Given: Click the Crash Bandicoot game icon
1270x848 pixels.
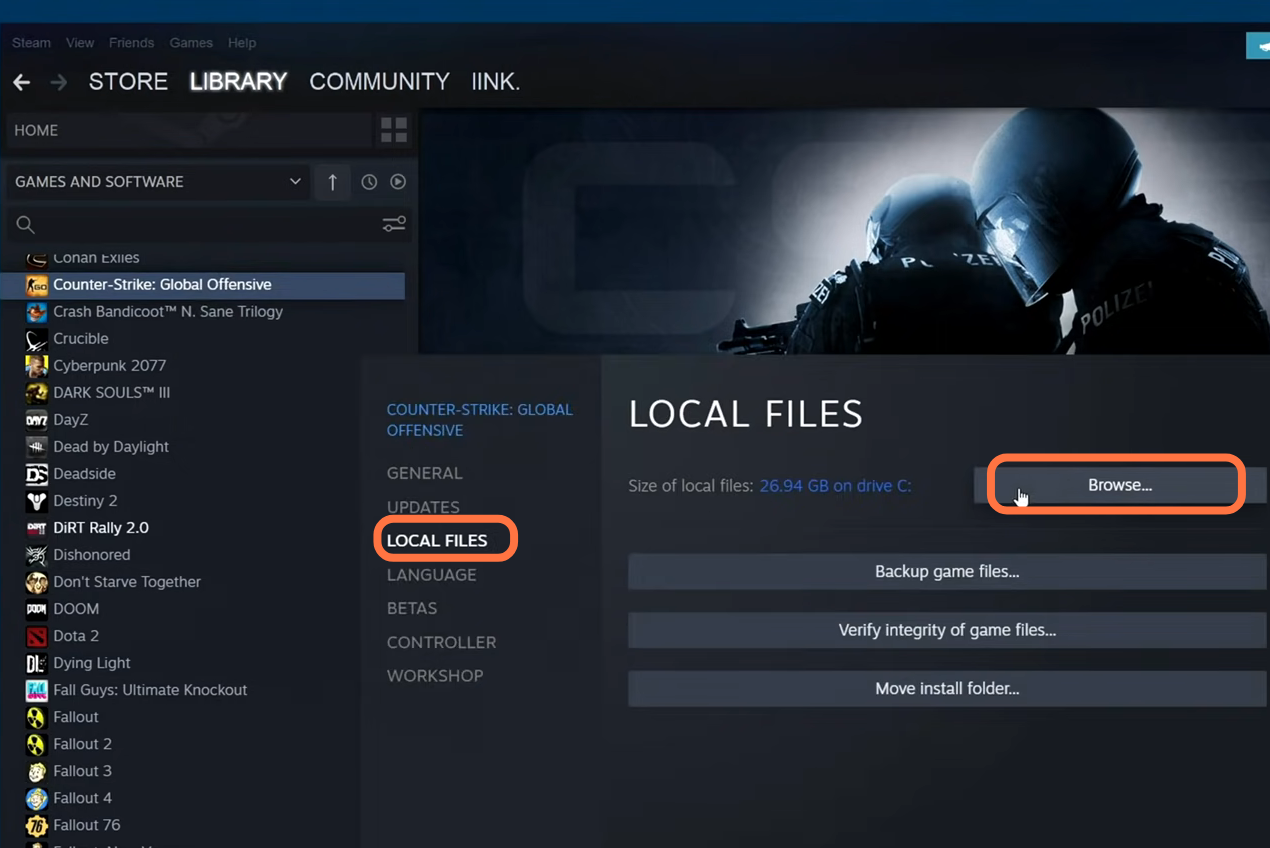Looking at the screenshot, I should click(37, 312).
